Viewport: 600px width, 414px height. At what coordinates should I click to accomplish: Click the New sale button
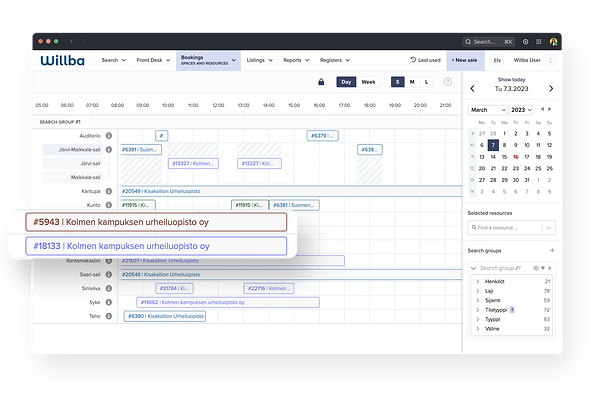pos(465,60)
